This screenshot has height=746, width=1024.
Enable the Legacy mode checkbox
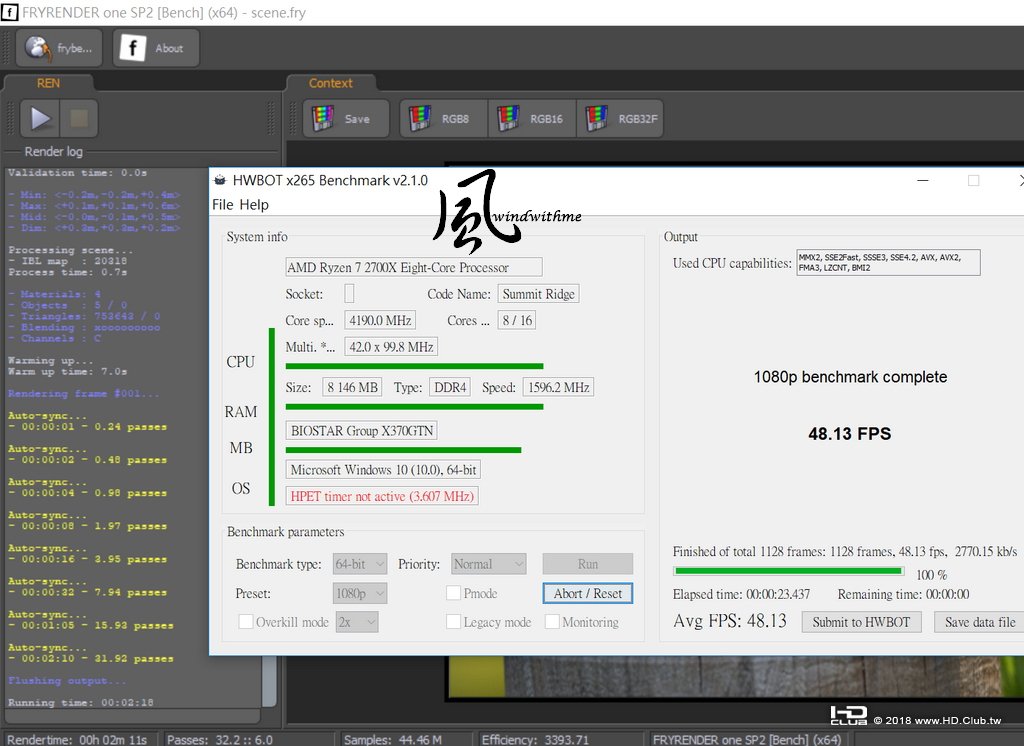click(x=453, y=622)
